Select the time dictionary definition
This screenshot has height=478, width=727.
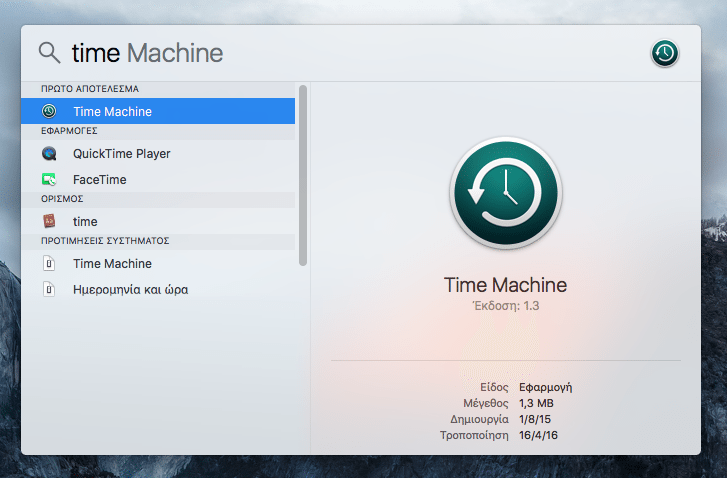(158, 221)
